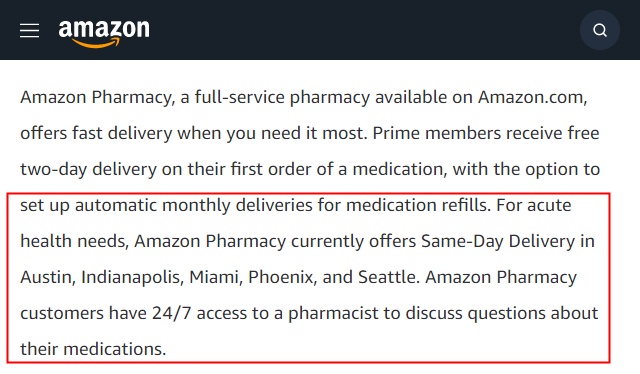640x374 pixels.
Task: Click the phrase 'two-day delivery'
Action: 89,169
